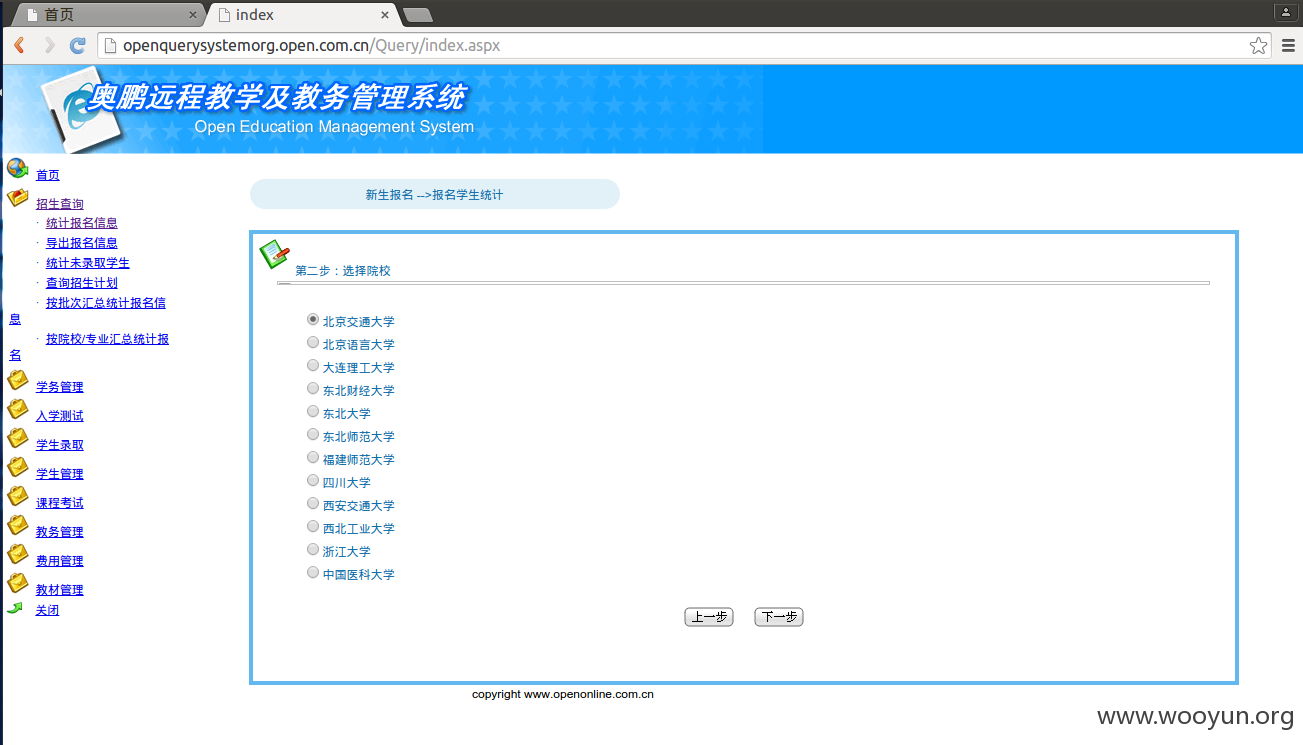Screen dimensions: 1303x745
Task: Expand the 教材管理 menu
Action: [x=60, y=590]
